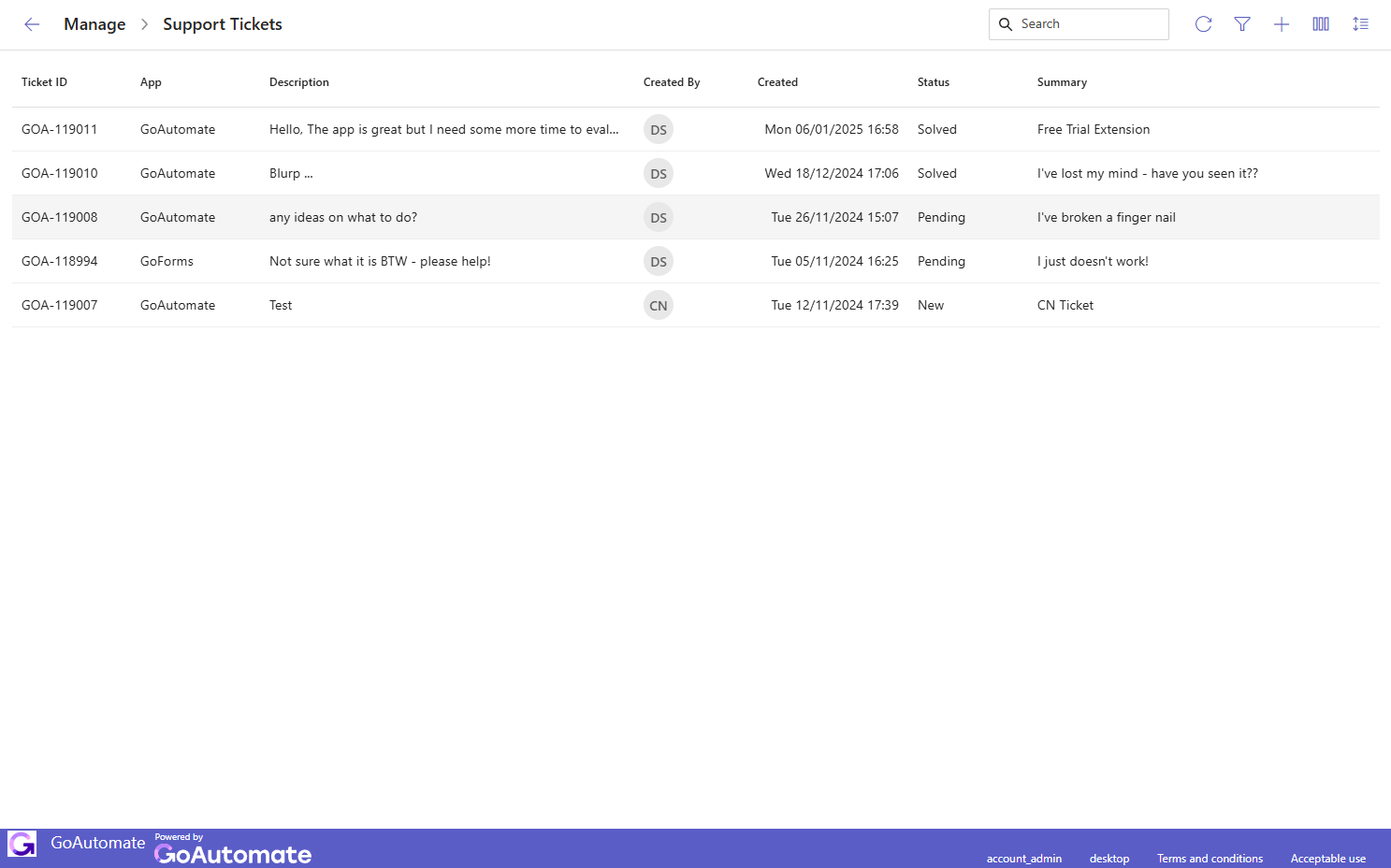Open Acceptable use link

pyautogui.click(x=1328, y=859)
